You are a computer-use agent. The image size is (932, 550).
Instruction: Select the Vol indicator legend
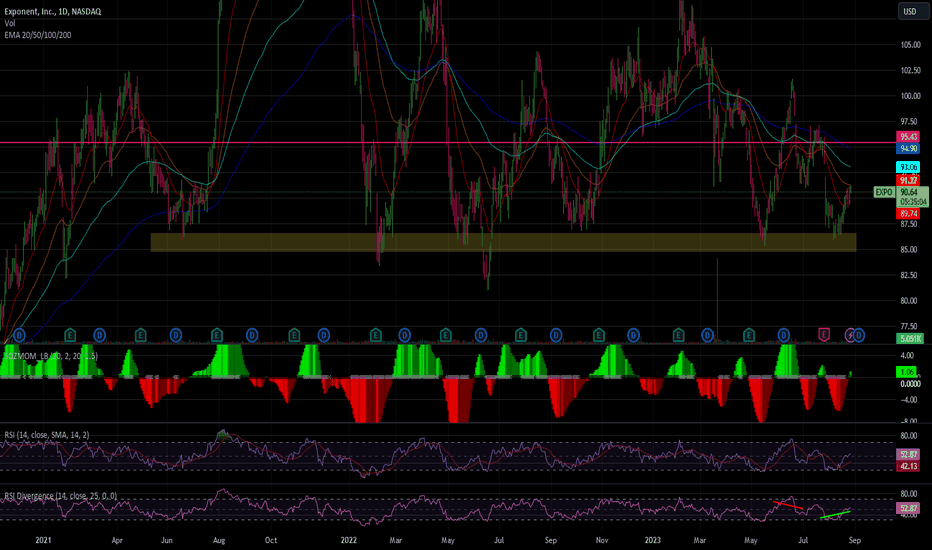click(x=10, y=23)
